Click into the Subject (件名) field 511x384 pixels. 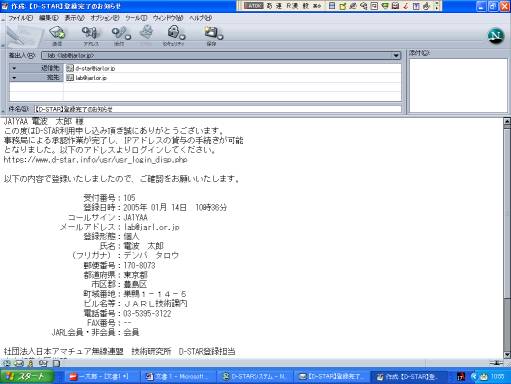pos(217,109)
